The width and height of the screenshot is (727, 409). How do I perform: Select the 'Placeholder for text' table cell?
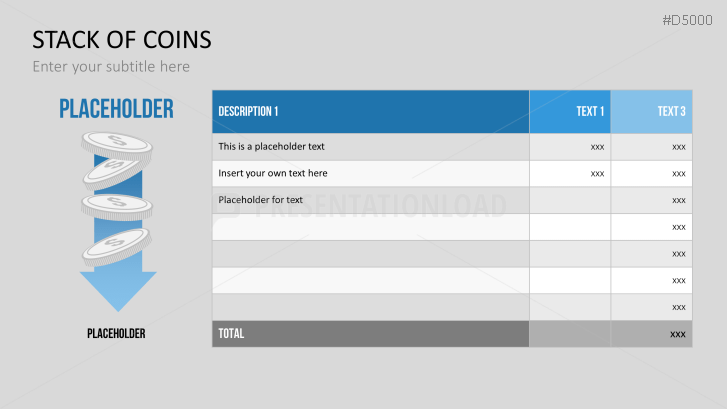coord(261,200)
